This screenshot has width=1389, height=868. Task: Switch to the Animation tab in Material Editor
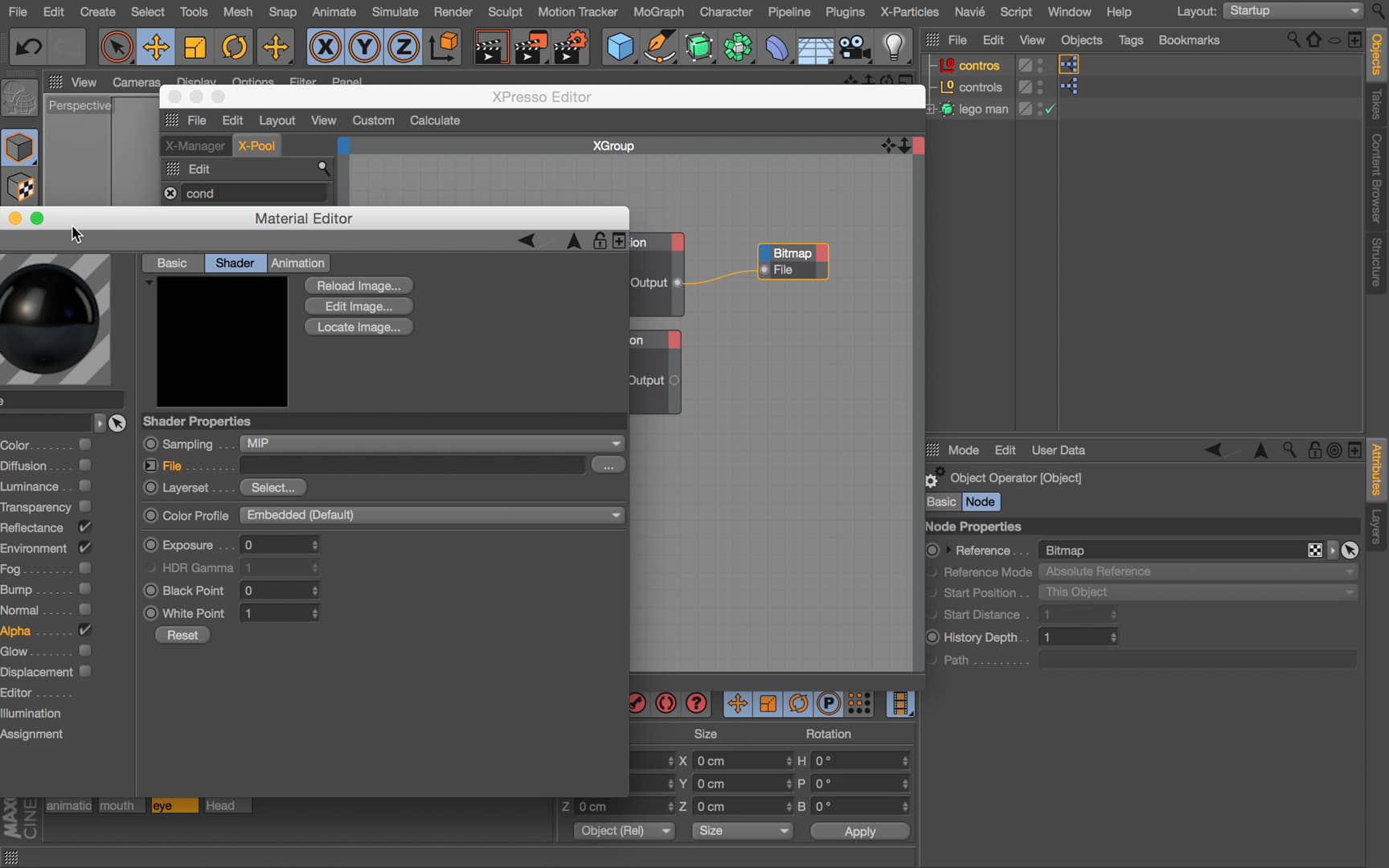[297, 263]
